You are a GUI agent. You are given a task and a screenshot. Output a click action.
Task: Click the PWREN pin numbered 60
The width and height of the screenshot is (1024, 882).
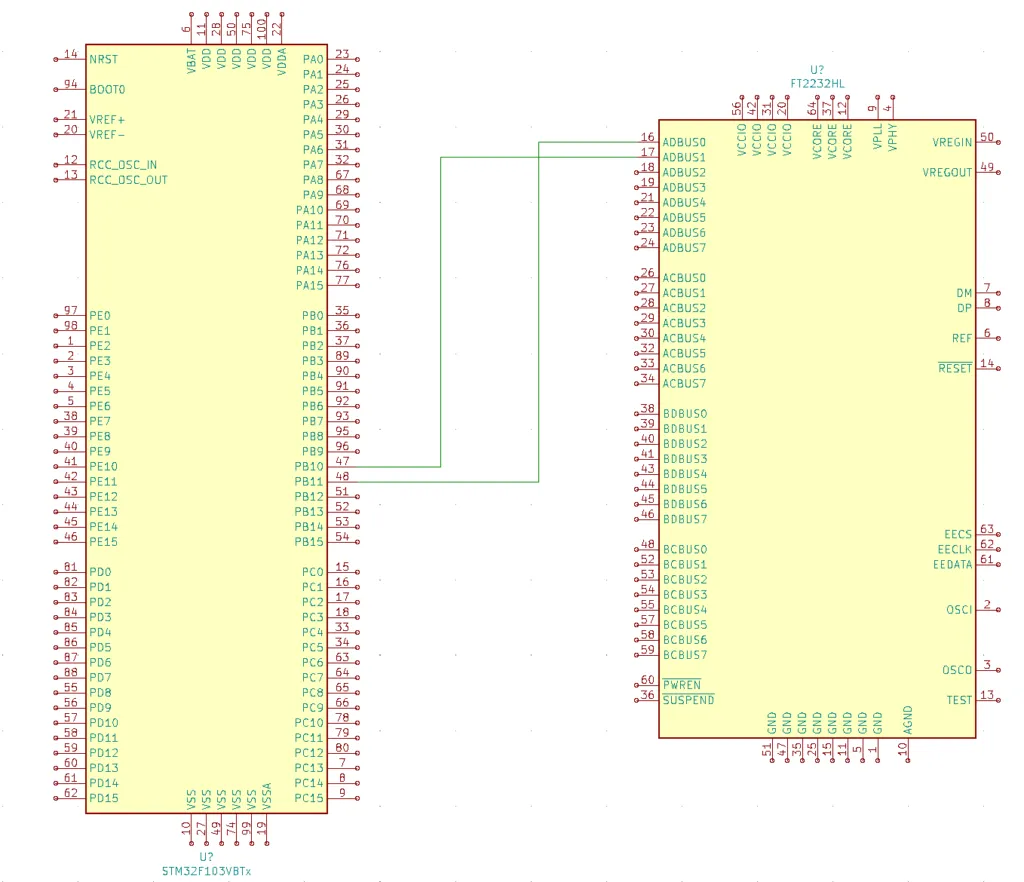point(647,685)
